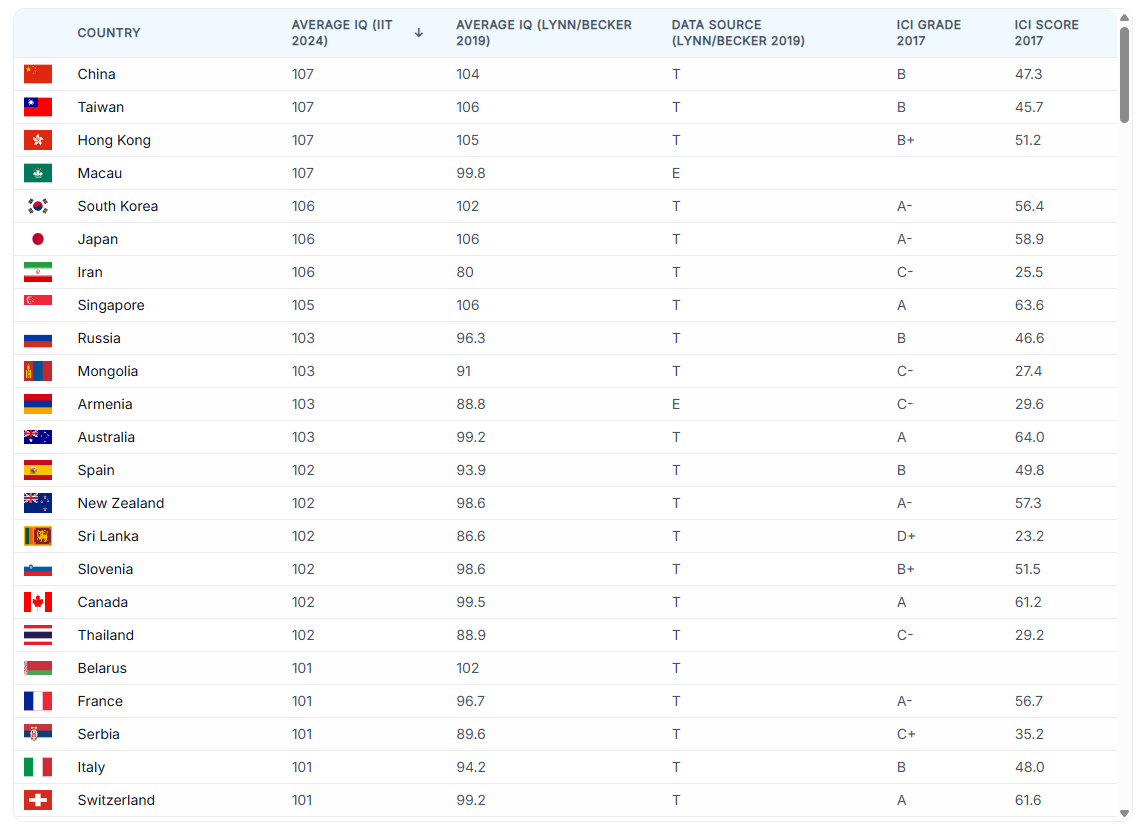The image size is (1139, 826).
Task: Click Singapore's ICI score 63.6
Action: point(1029,305)
